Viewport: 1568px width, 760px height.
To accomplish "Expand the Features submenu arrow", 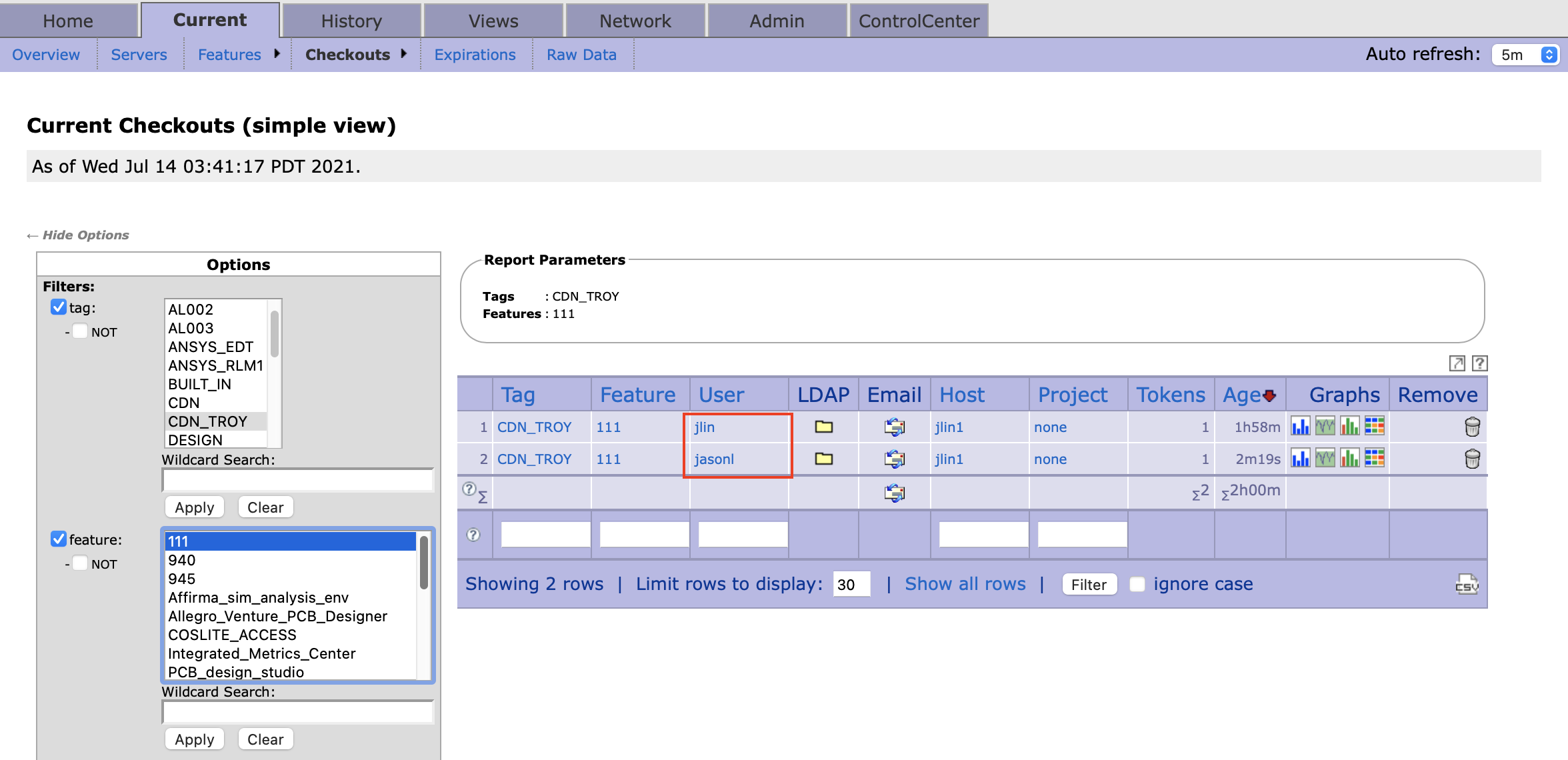I will pyautogui.click(x=278, y=55).
